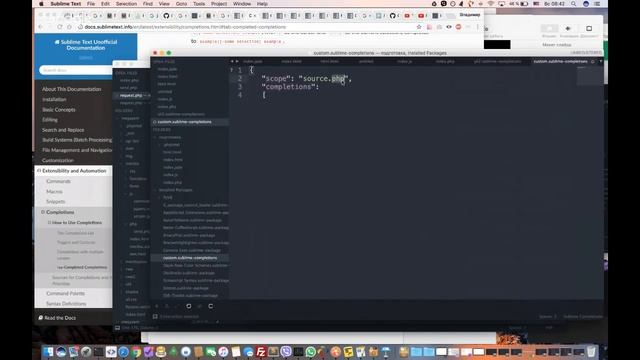Open the notification center list icon
640x360 pixels.
click(x=597, y=4)
